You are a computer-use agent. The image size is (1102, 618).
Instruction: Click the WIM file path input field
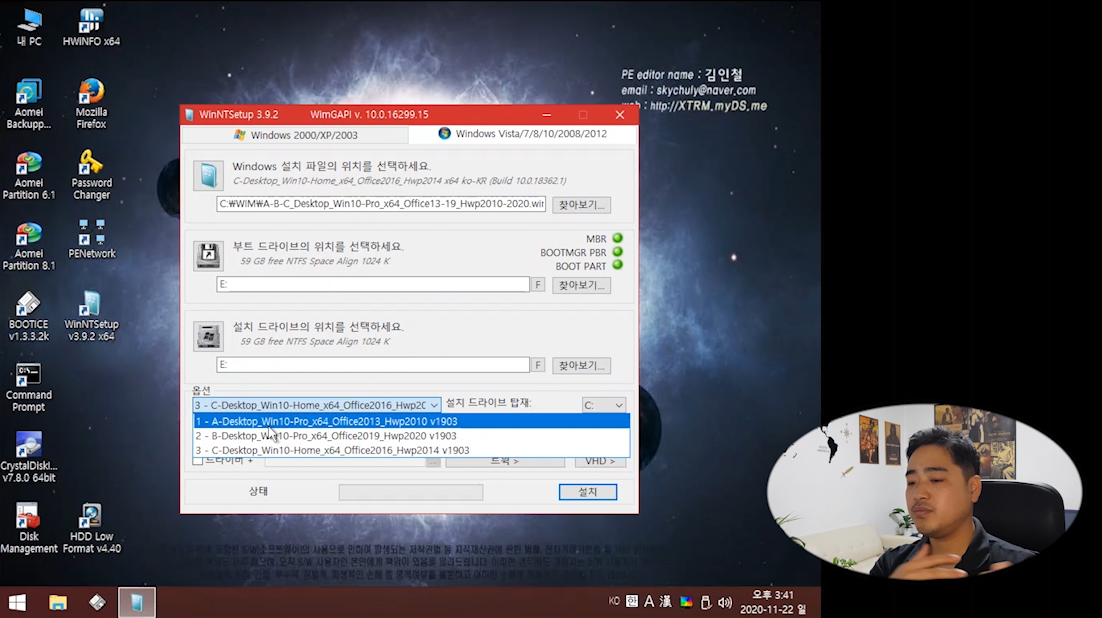point(381,204)
